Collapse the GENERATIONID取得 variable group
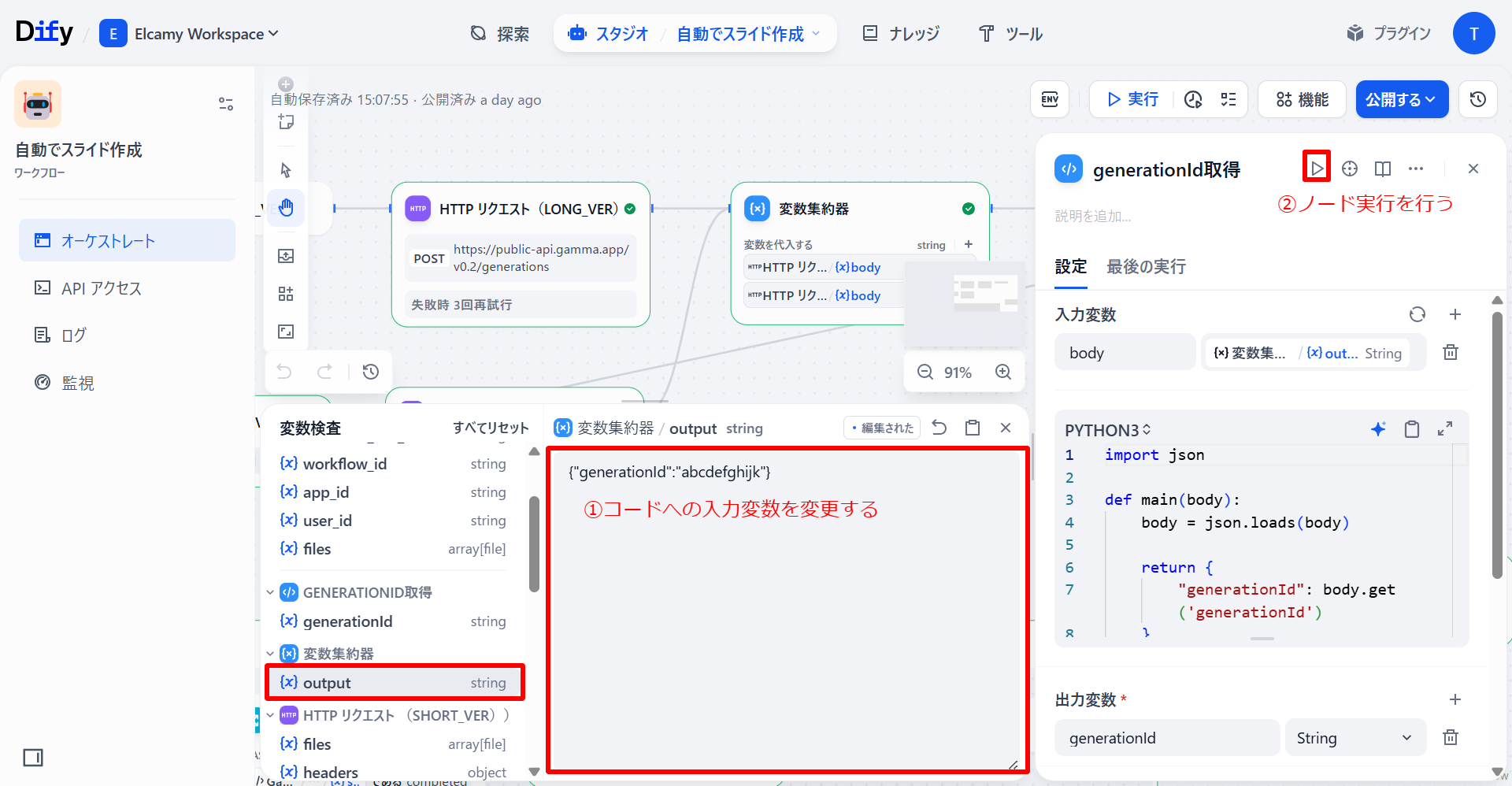Image resolution: width=1512 pixels, height=786 pixels. click(x=270, y=592)
